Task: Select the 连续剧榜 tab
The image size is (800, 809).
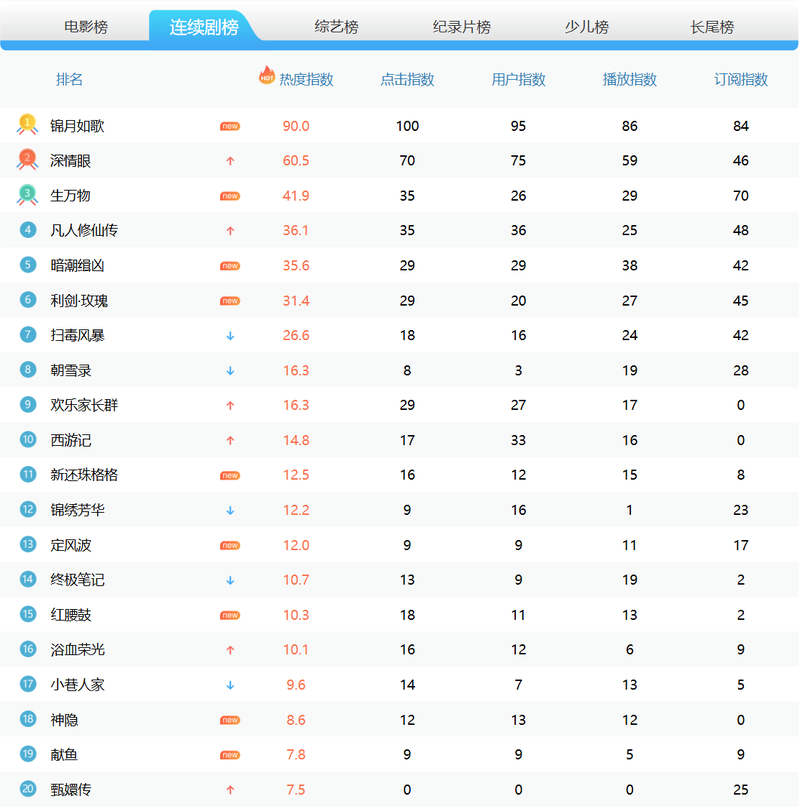Action: click(204, 27)
